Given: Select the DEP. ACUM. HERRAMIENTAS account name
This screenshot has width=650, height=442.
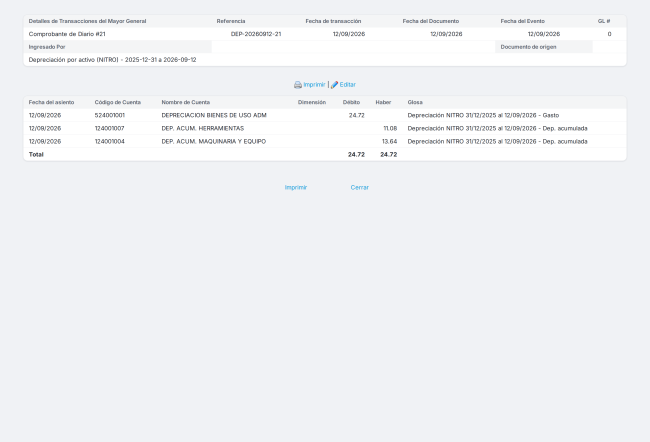Looking at the screenshot, I should [203, 129].
